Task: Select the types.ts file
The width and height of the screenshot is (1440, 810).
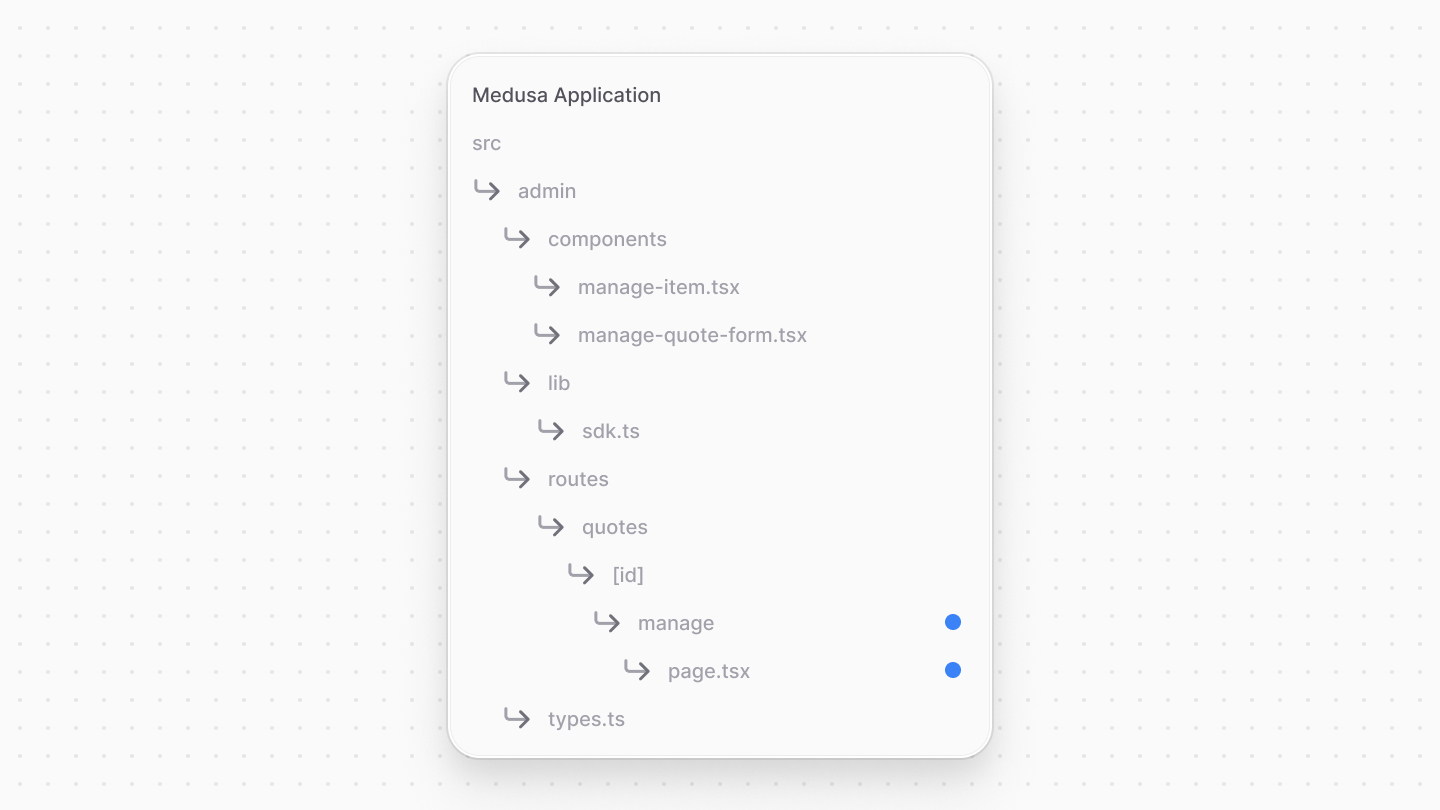Action: click(586, 719)
